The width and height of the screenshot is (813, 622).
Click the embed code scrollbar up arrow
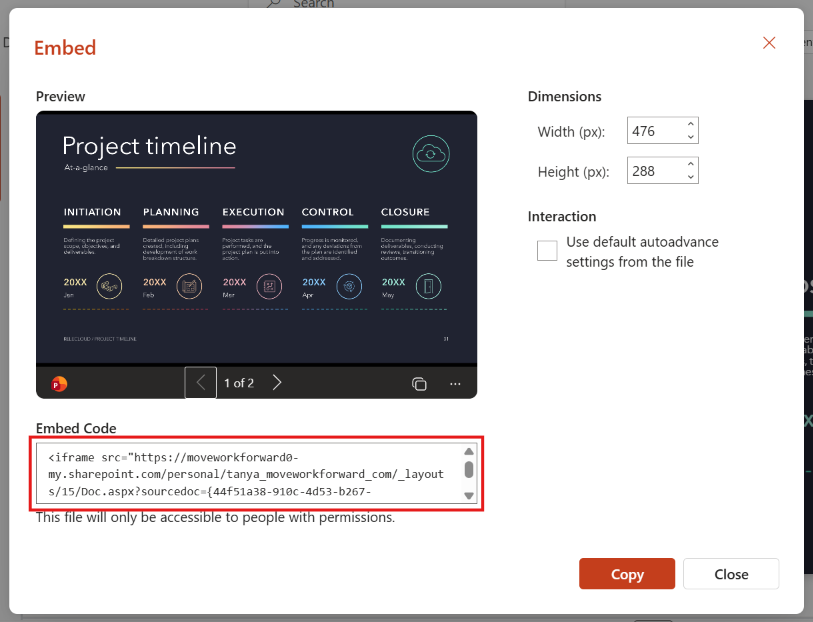click(469, 451)
